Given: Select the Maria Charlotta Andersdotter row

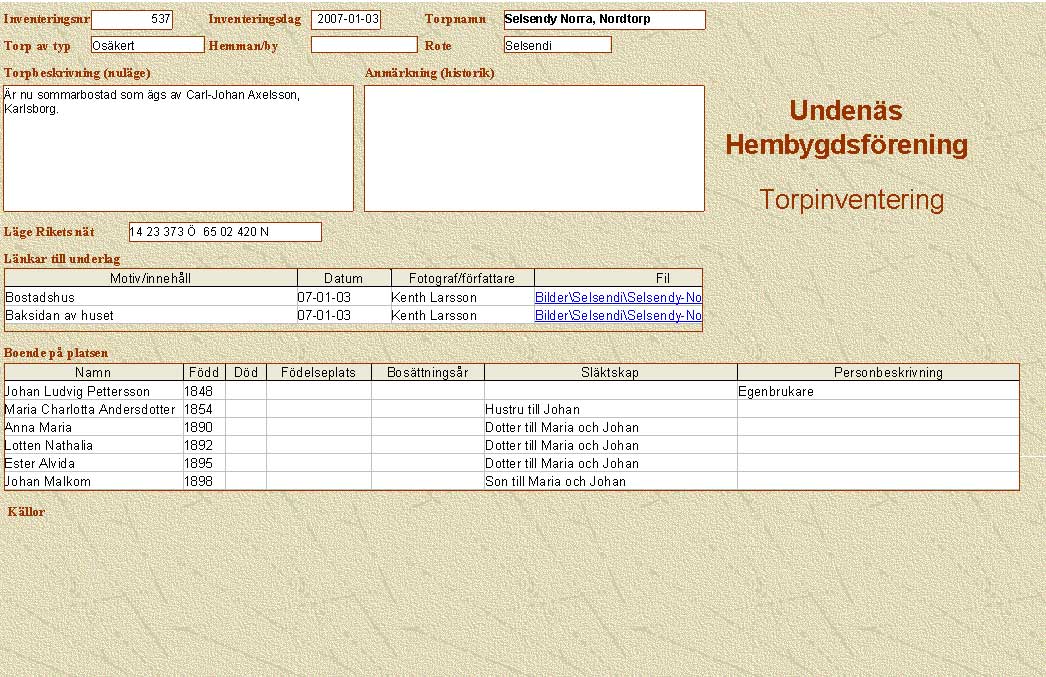Looking at the screenshot, I should click(x=92, y=409).
